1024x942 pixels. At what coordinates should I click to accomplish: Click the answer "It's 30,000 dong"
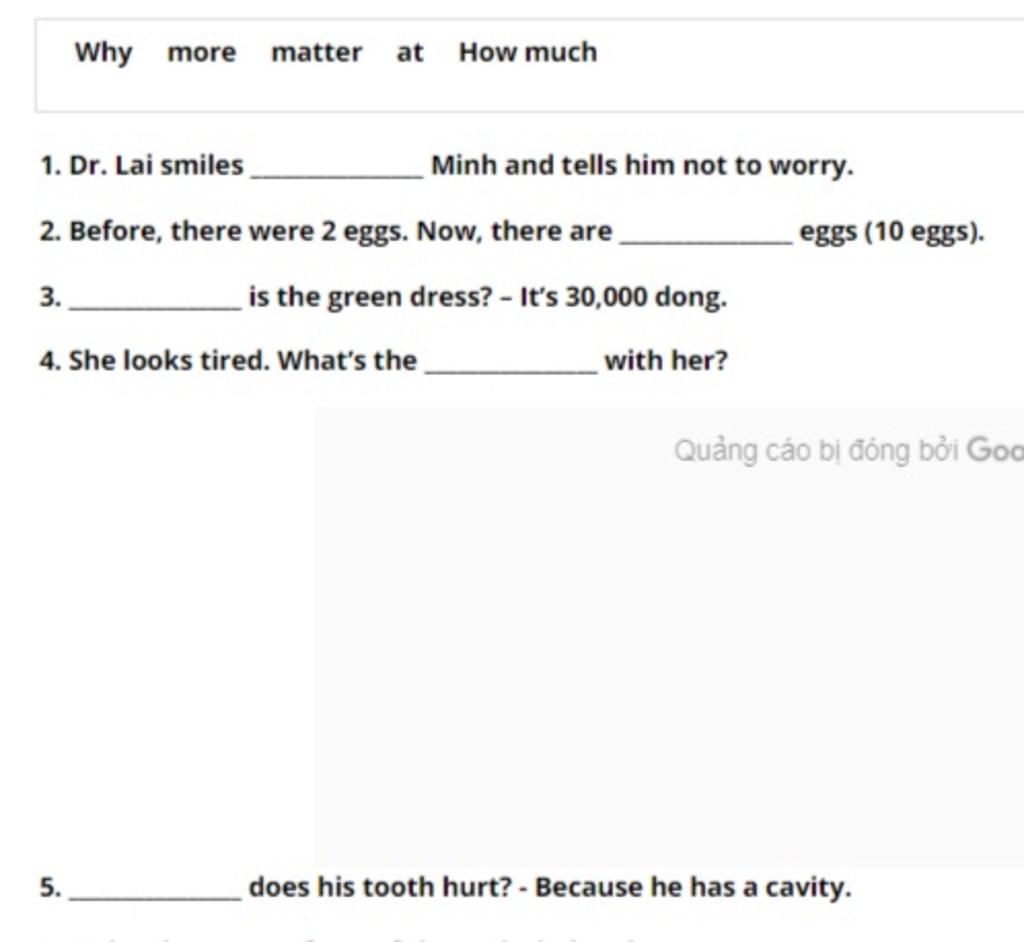tap(623, 297)
